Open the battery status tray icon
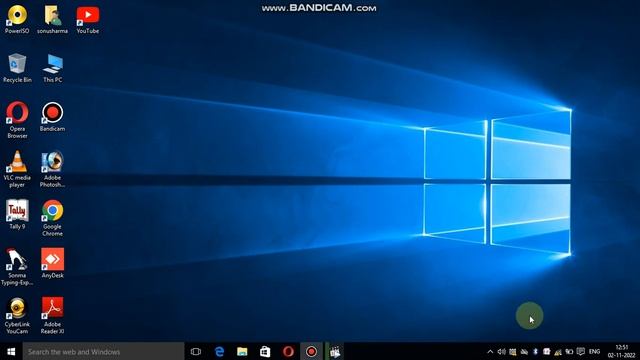The height and width of the screenshot is (360, 640). (x=569, y=351)
